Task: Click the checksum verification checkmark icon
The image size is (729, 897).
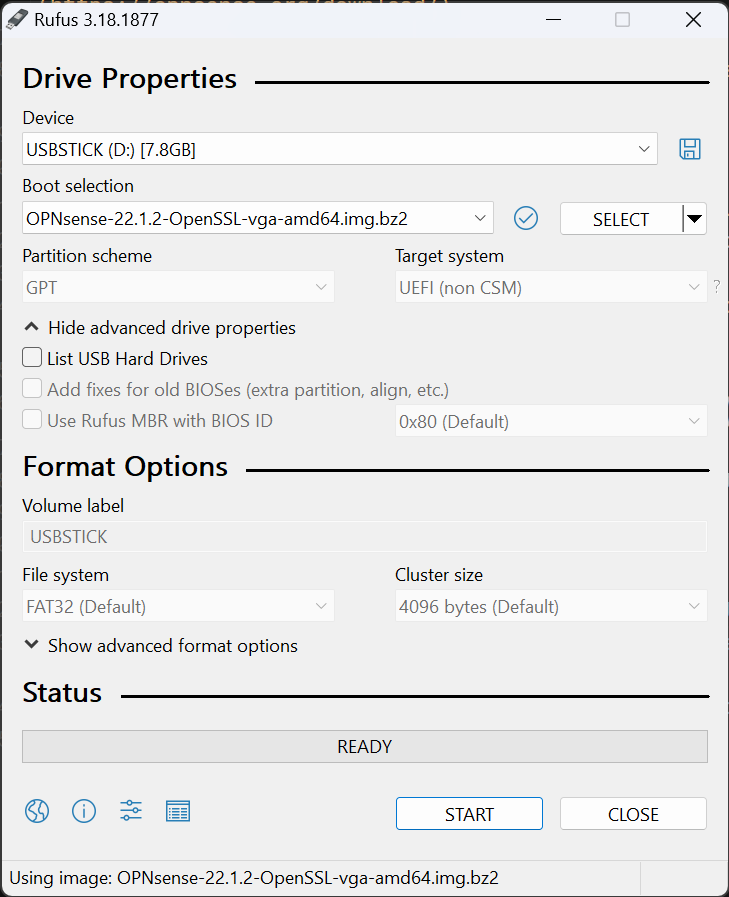Action: (x=526, y=218)
